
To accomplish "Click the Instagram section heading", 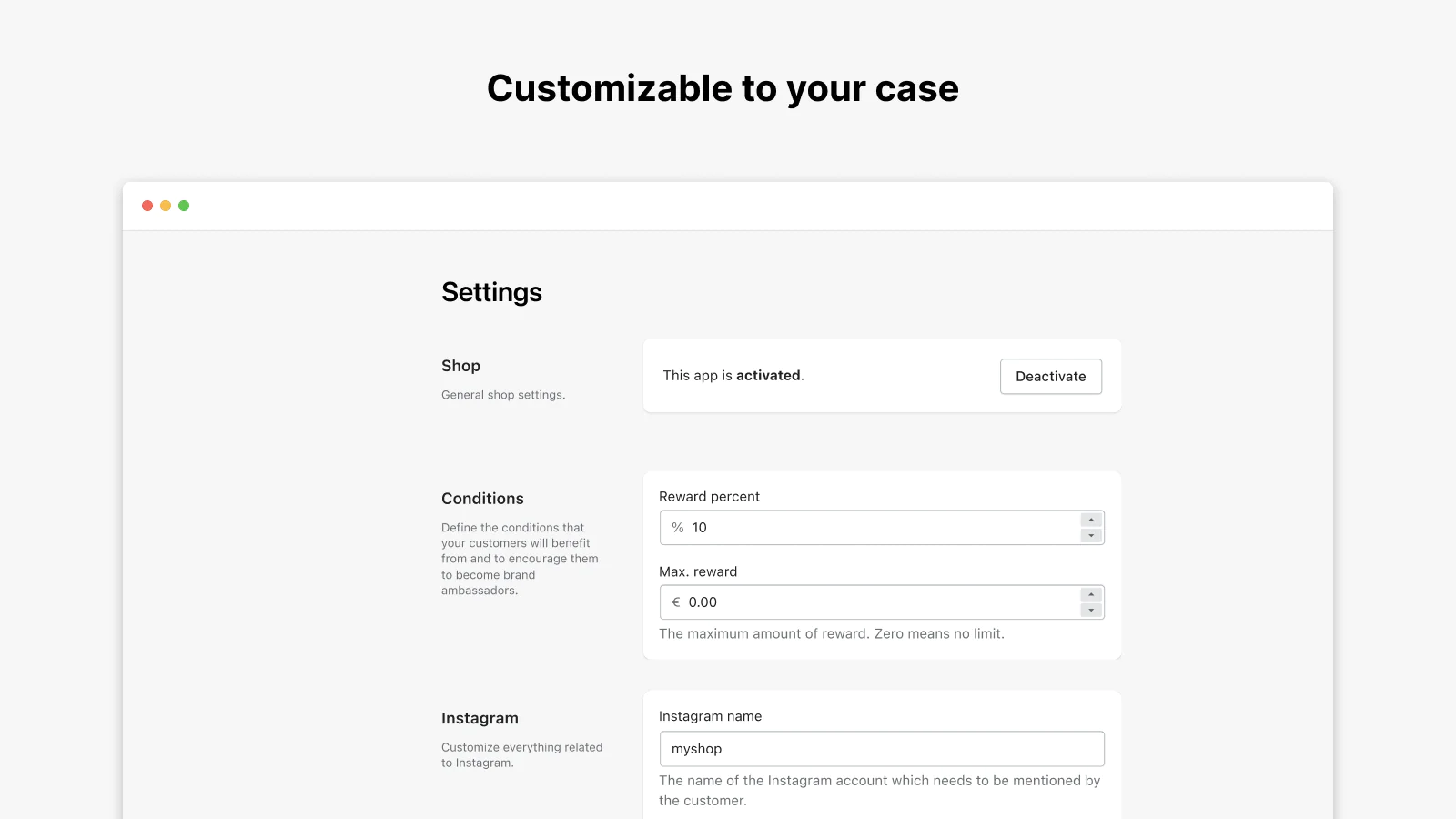I will (480, 718).
